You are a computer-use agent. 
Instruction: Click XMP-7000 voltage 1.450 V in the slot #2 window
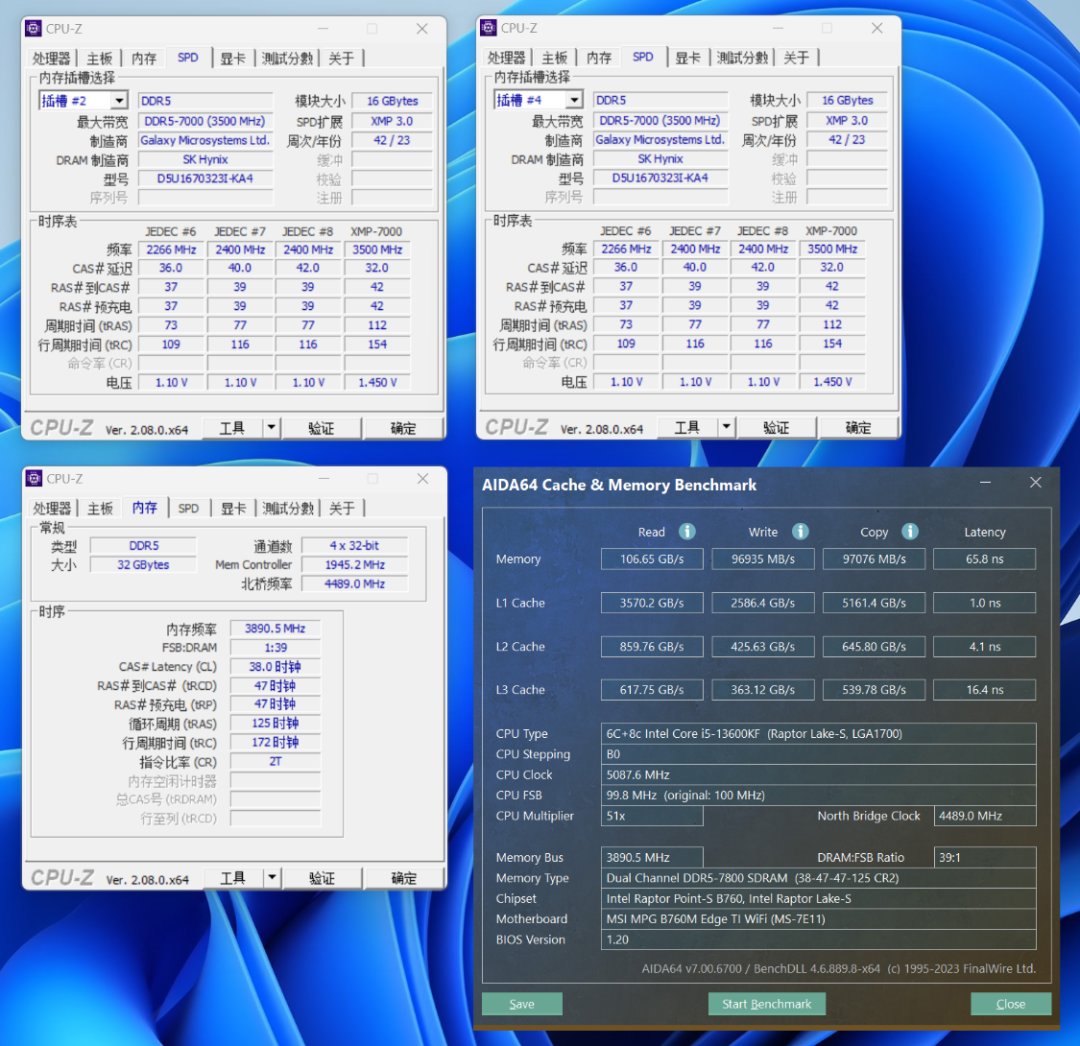click(x=377, y=382)
